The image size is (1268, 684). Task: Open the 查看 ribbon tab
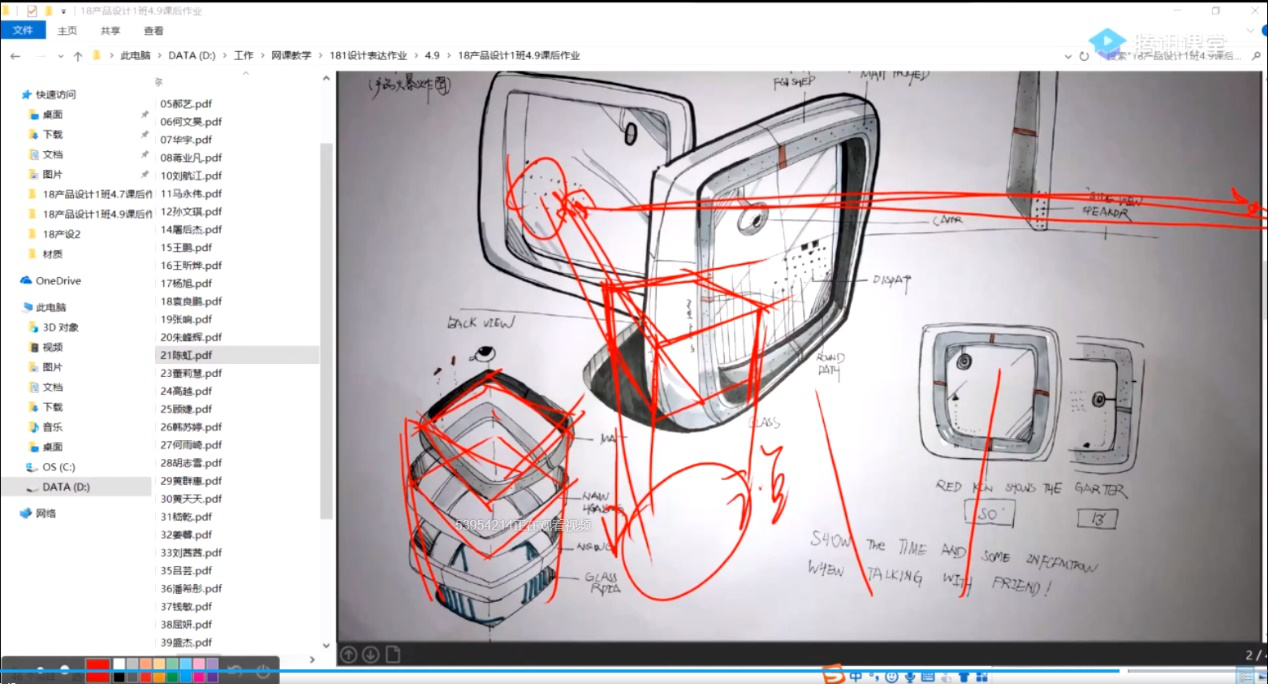[x=153, y=31]
